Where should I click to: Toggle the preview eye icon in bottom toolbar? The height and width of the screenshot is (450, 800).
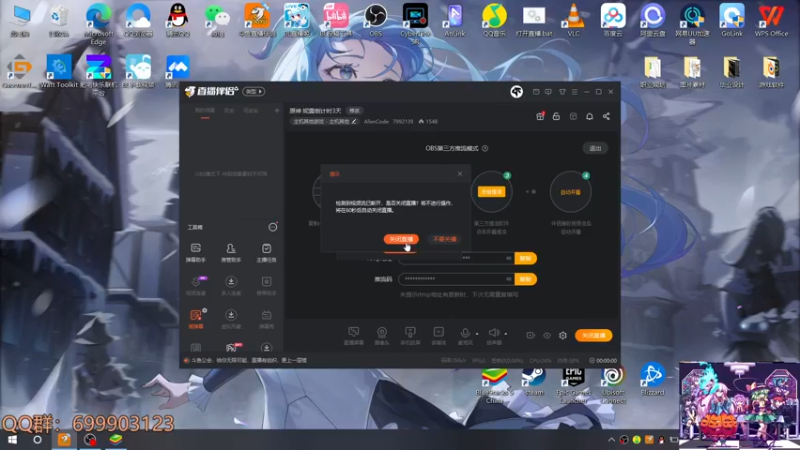pyautogui.click(x=547, y=335)
